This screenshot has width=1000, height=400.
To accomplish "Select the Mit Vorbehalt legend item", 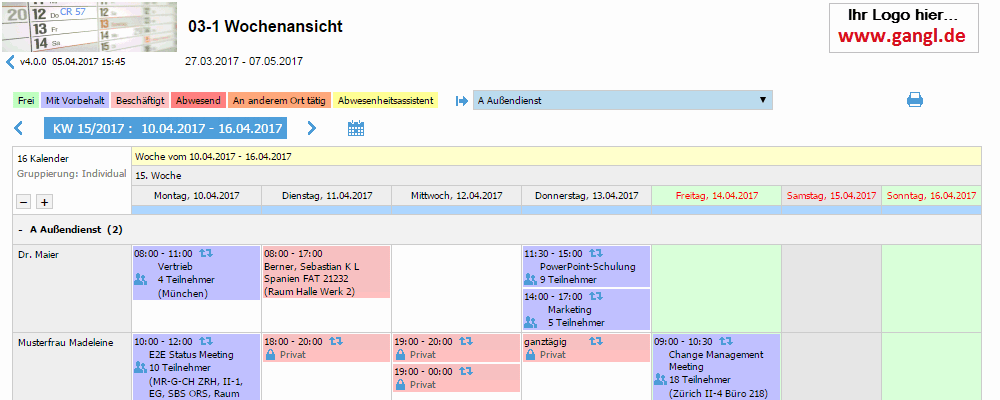I will 74,100.
